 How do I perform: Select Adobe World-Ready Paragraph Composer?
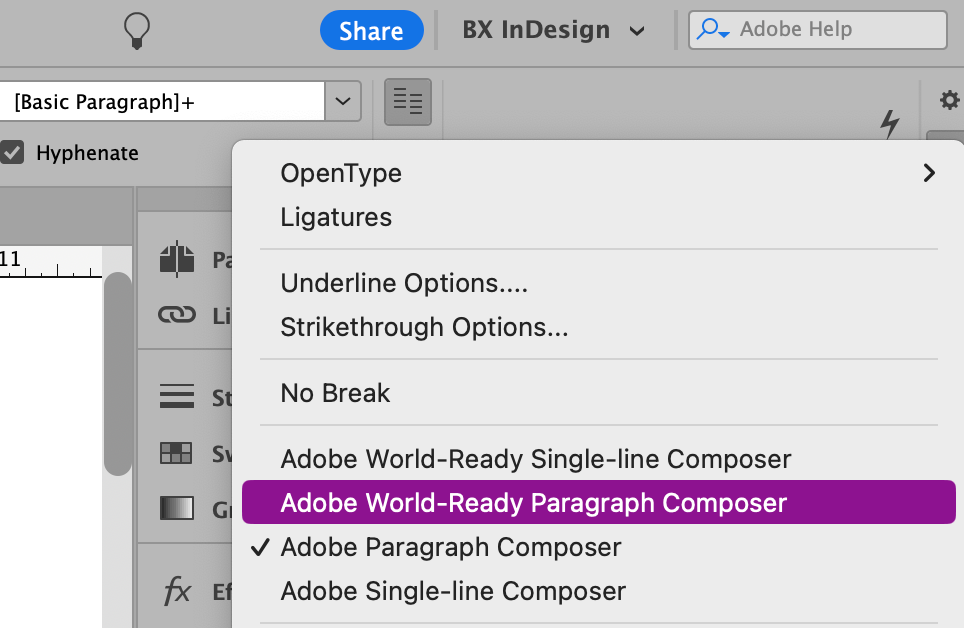(532, 502)
